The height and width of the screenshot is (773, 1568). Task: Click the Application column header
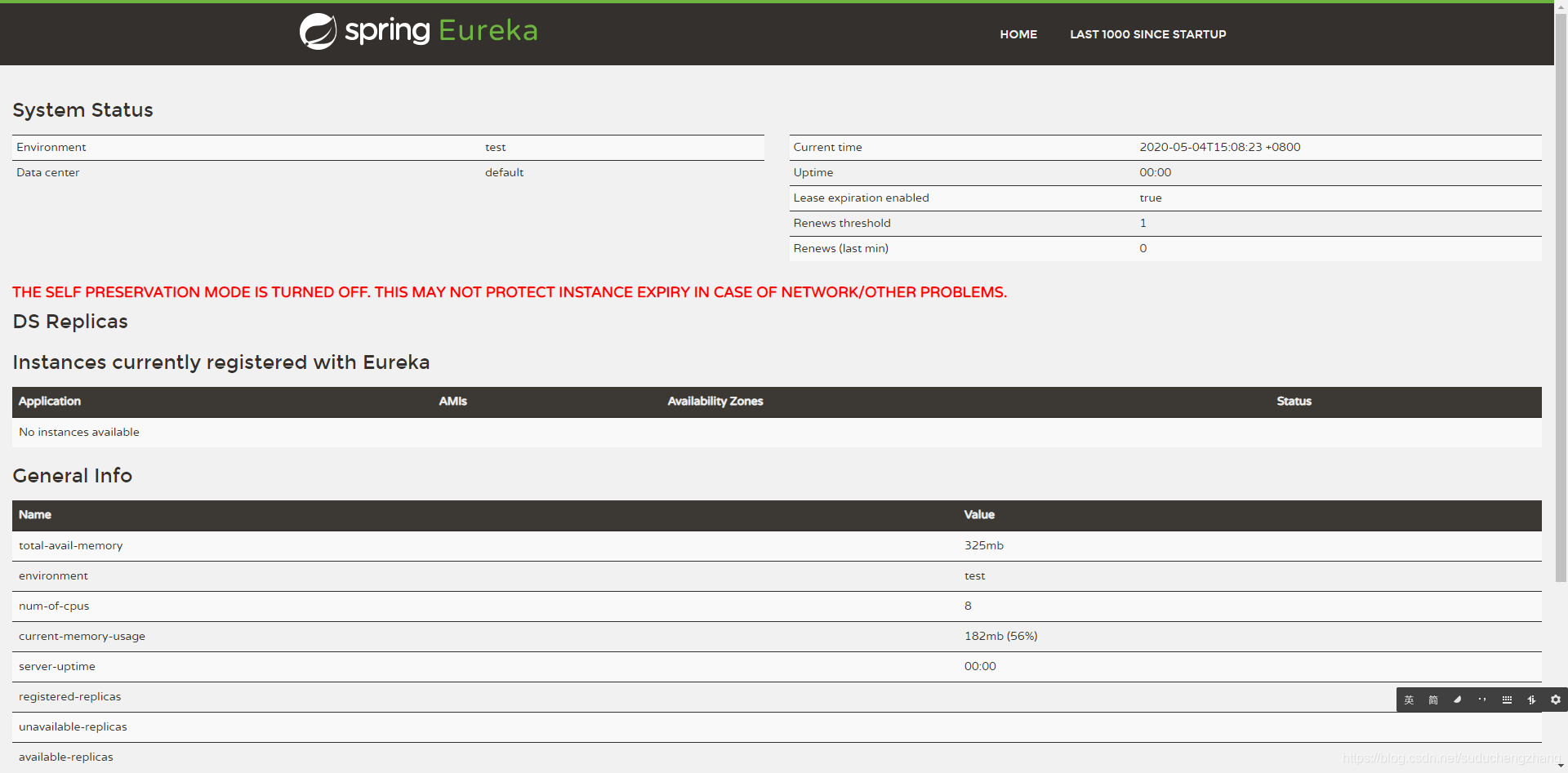coord(50,402)
